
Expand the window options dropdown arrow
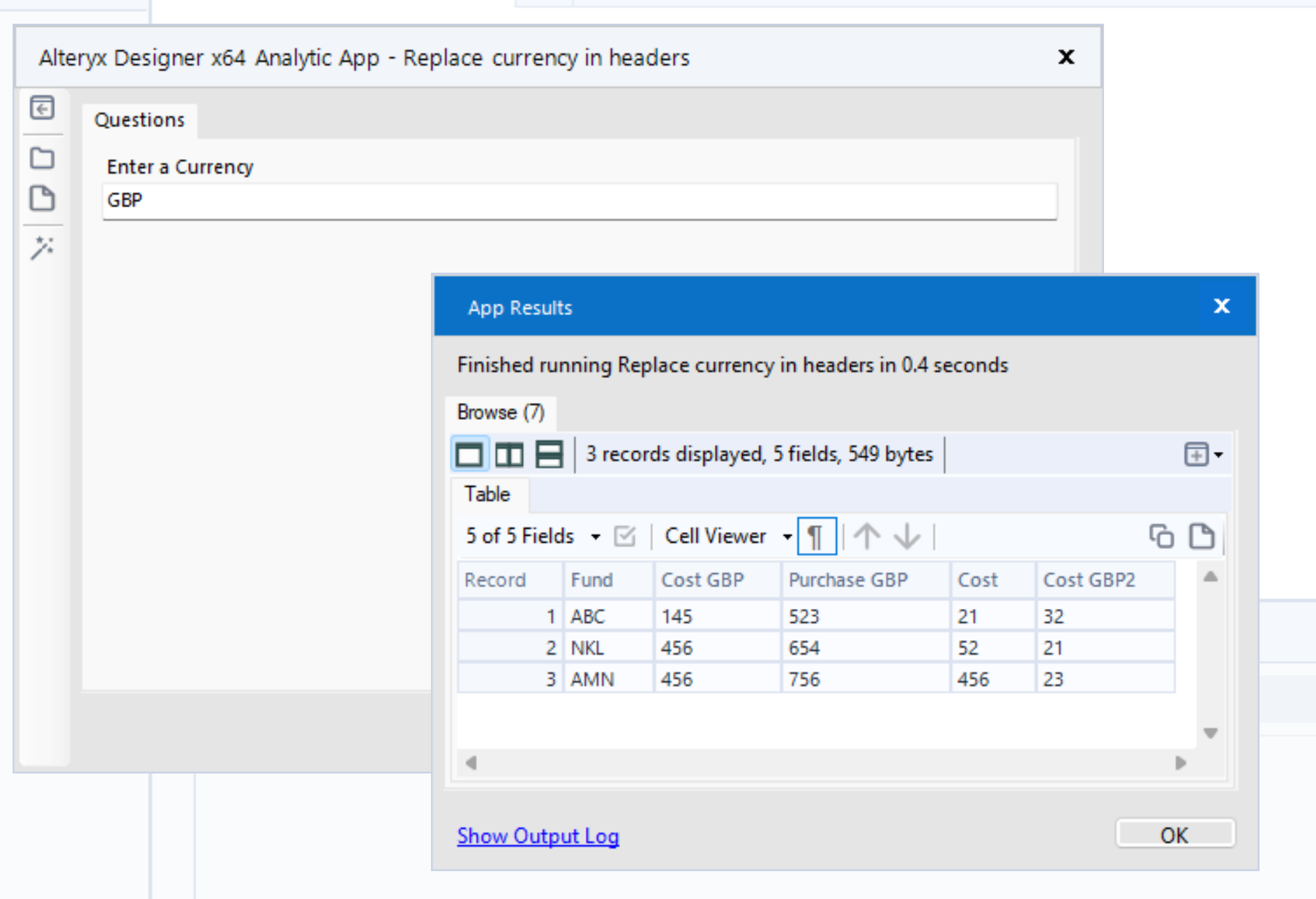(1218, 455)
